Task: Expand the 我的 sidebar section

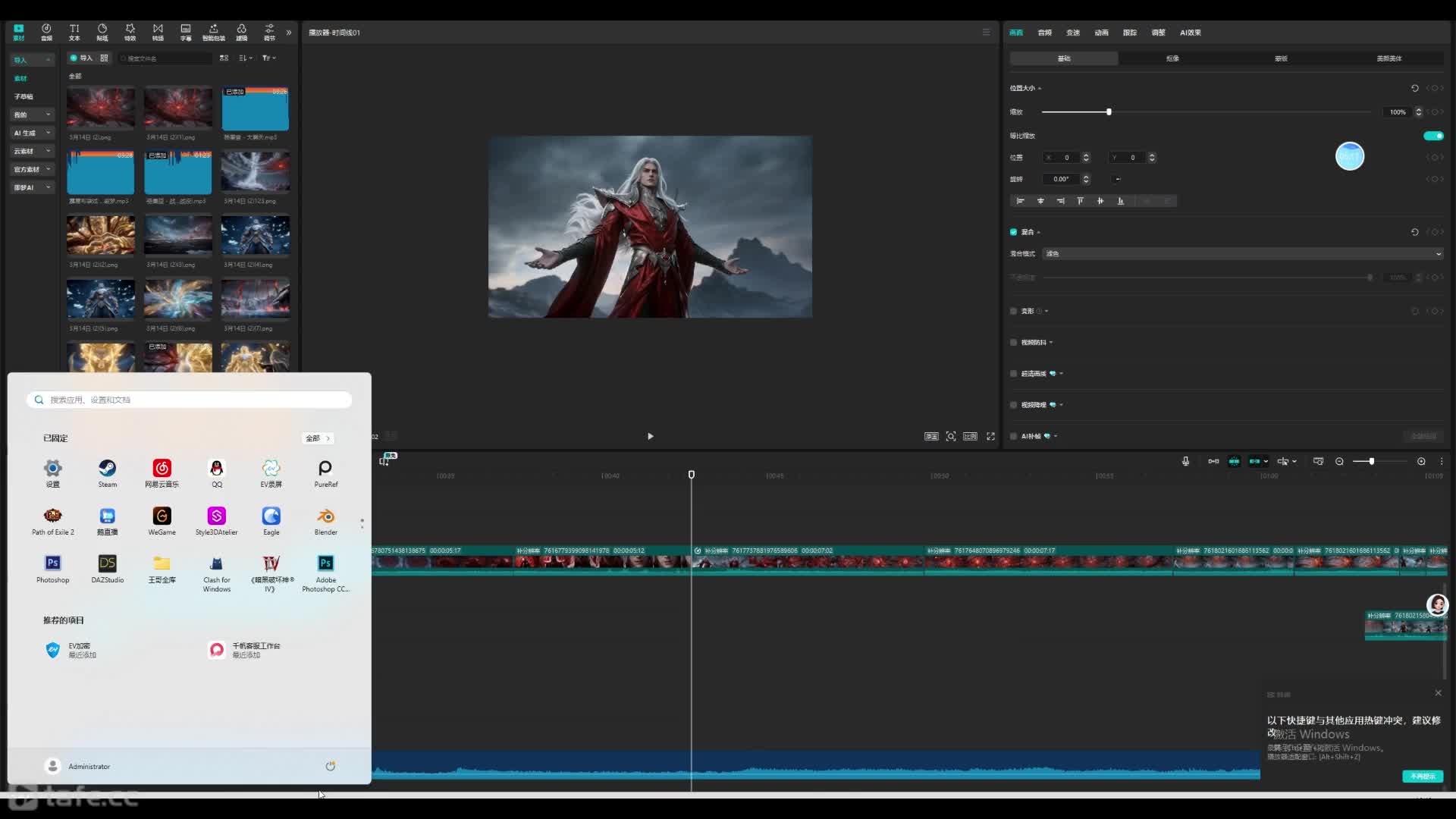Action: point(32,115)
